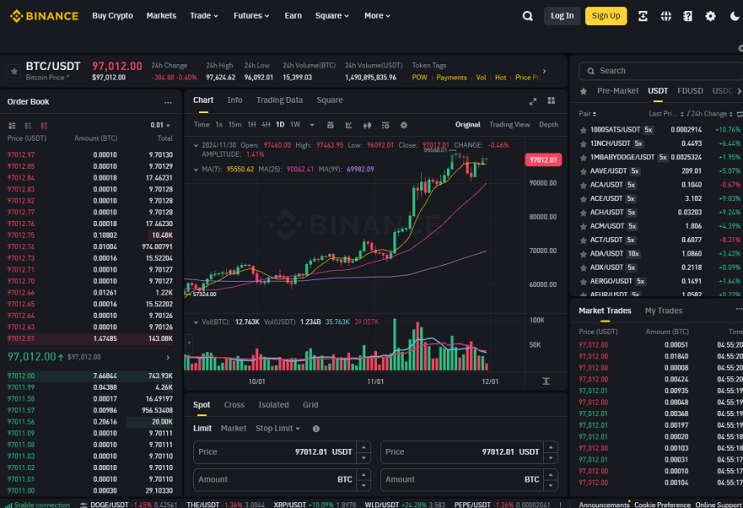Open the search magnifier in top navigation
Viewport: 743px width, 508px height.
[527, 16]
